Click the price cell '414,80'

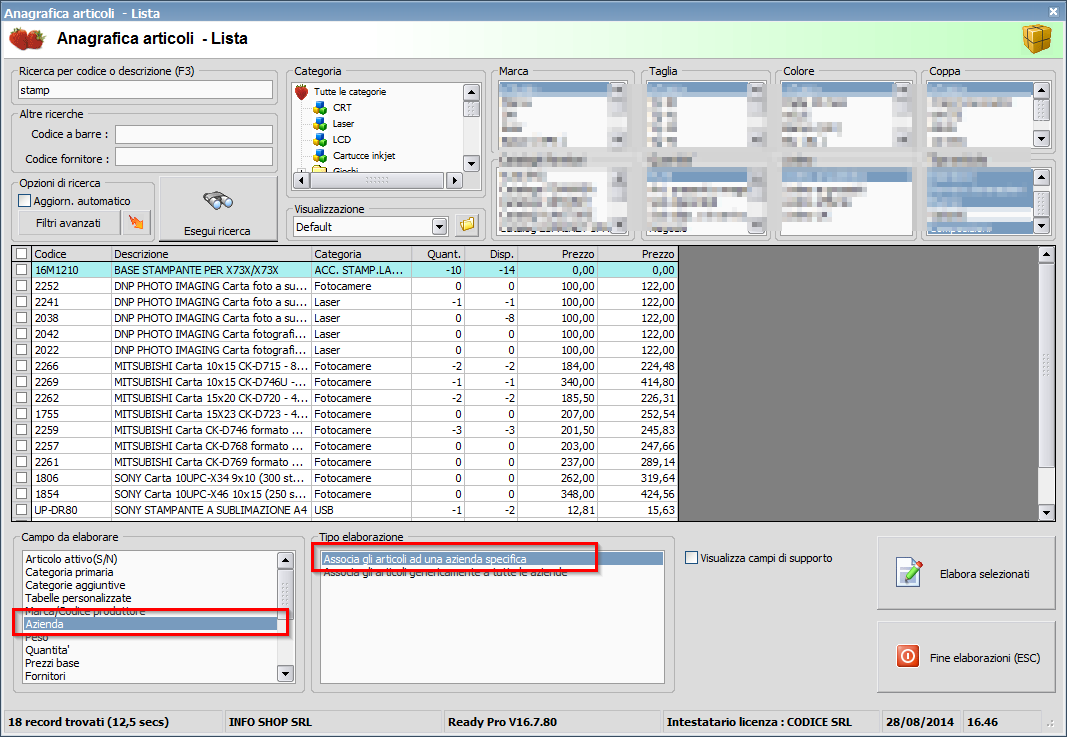[638, 382]
